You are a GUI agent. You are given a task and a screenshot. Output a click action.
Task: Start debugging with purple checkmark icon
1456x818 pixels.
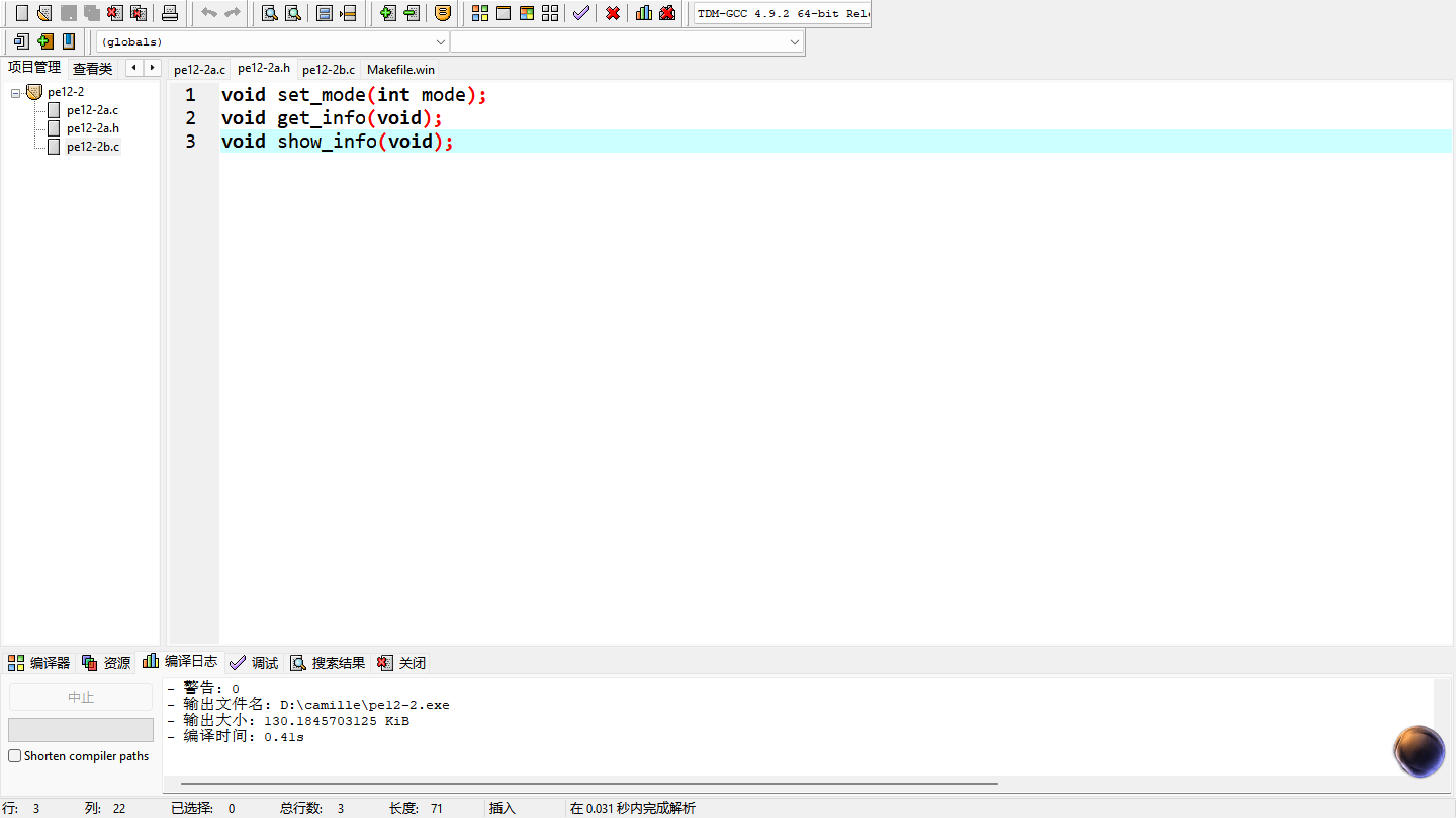[581, 13]
